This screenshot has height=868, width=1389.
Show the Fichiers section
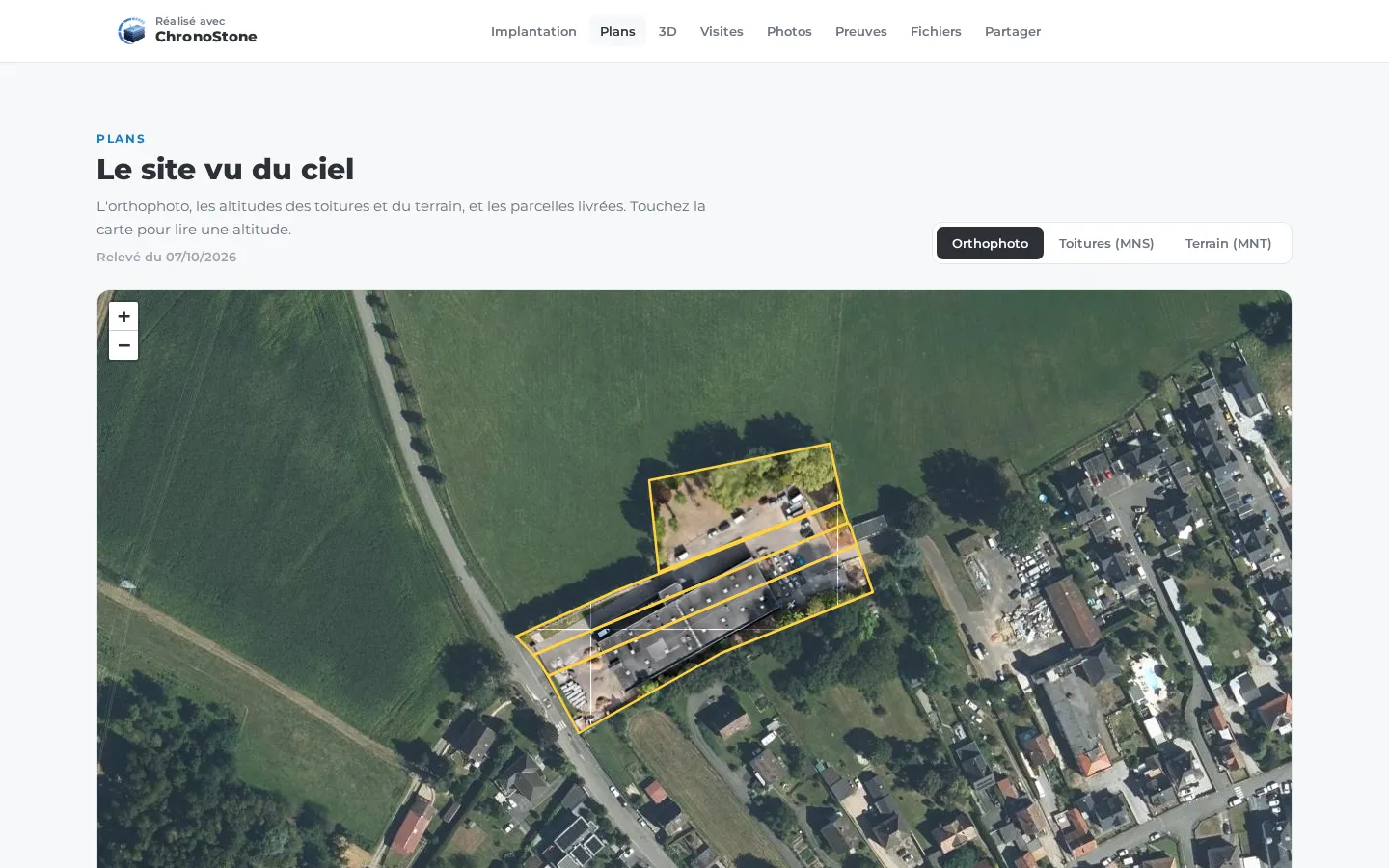tap(936, 31)
